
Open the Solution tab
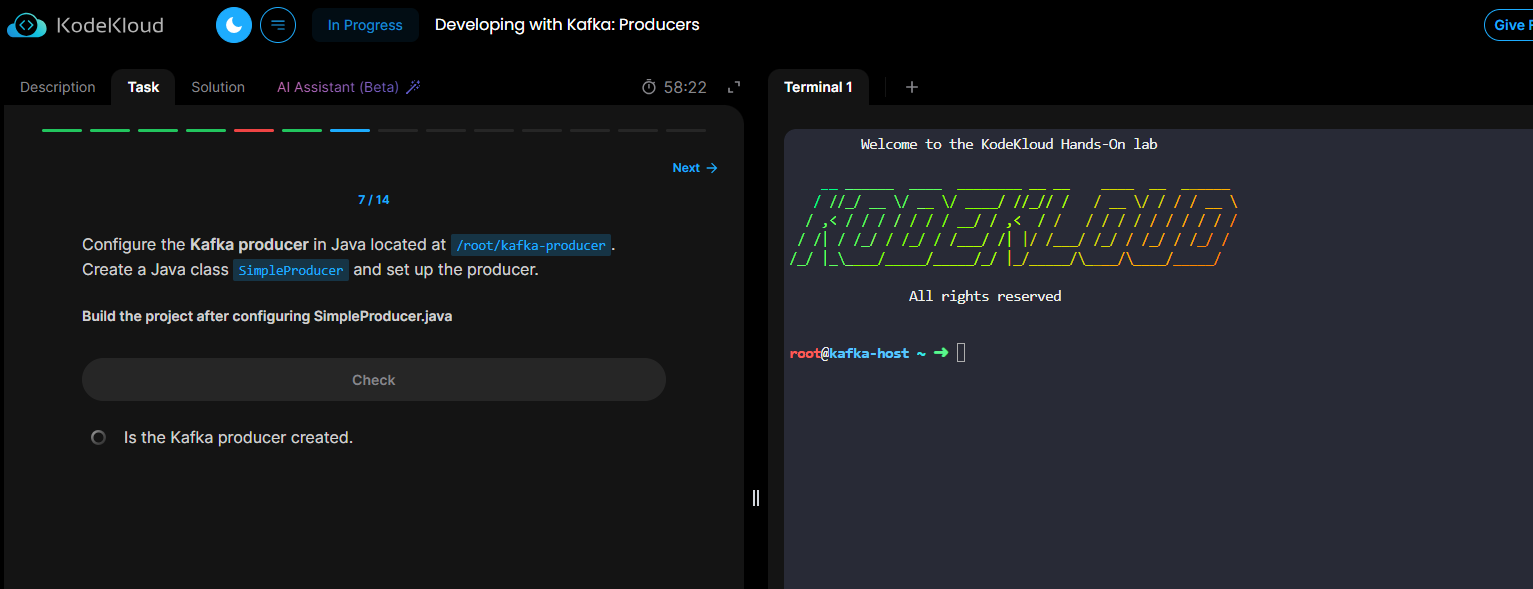[x=218, y=87]
